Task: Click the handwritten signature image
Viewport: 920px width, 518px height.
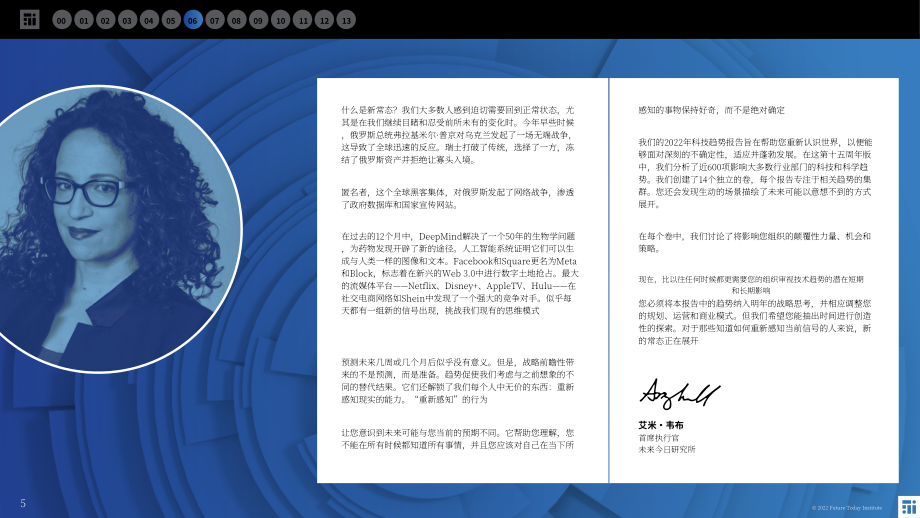Action: coord(679,394)
